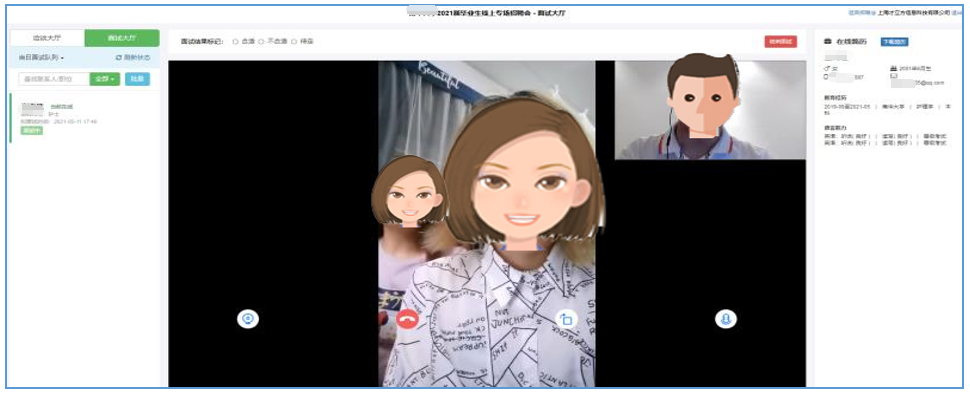Switch to the green 面试大厅 tab
The width and height of the screenshot is (970, 394).
click(x=122, y=38)
